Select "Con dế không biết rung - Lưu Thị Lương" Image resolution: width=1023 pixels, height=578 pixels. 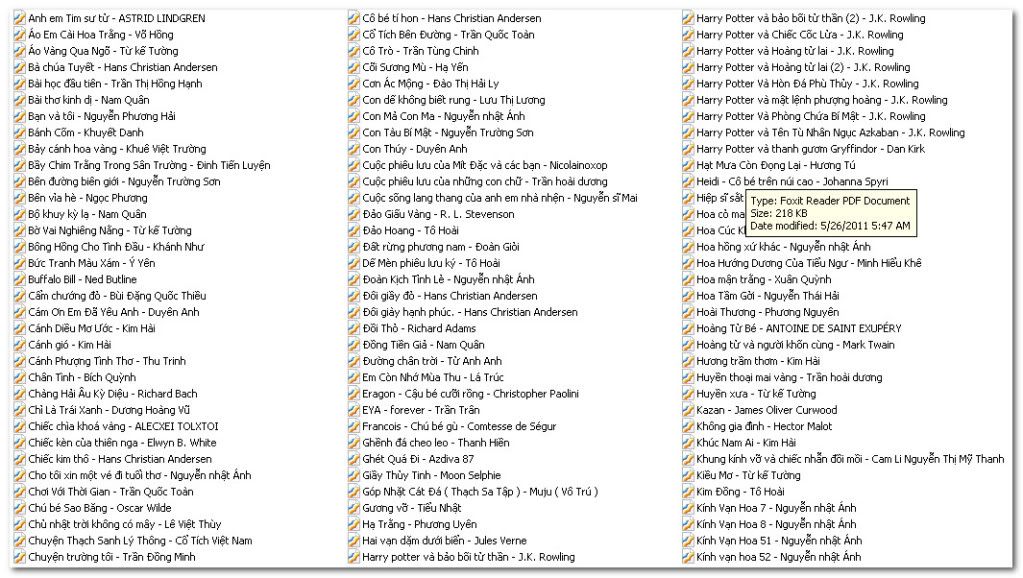click(x=454, y=100)
